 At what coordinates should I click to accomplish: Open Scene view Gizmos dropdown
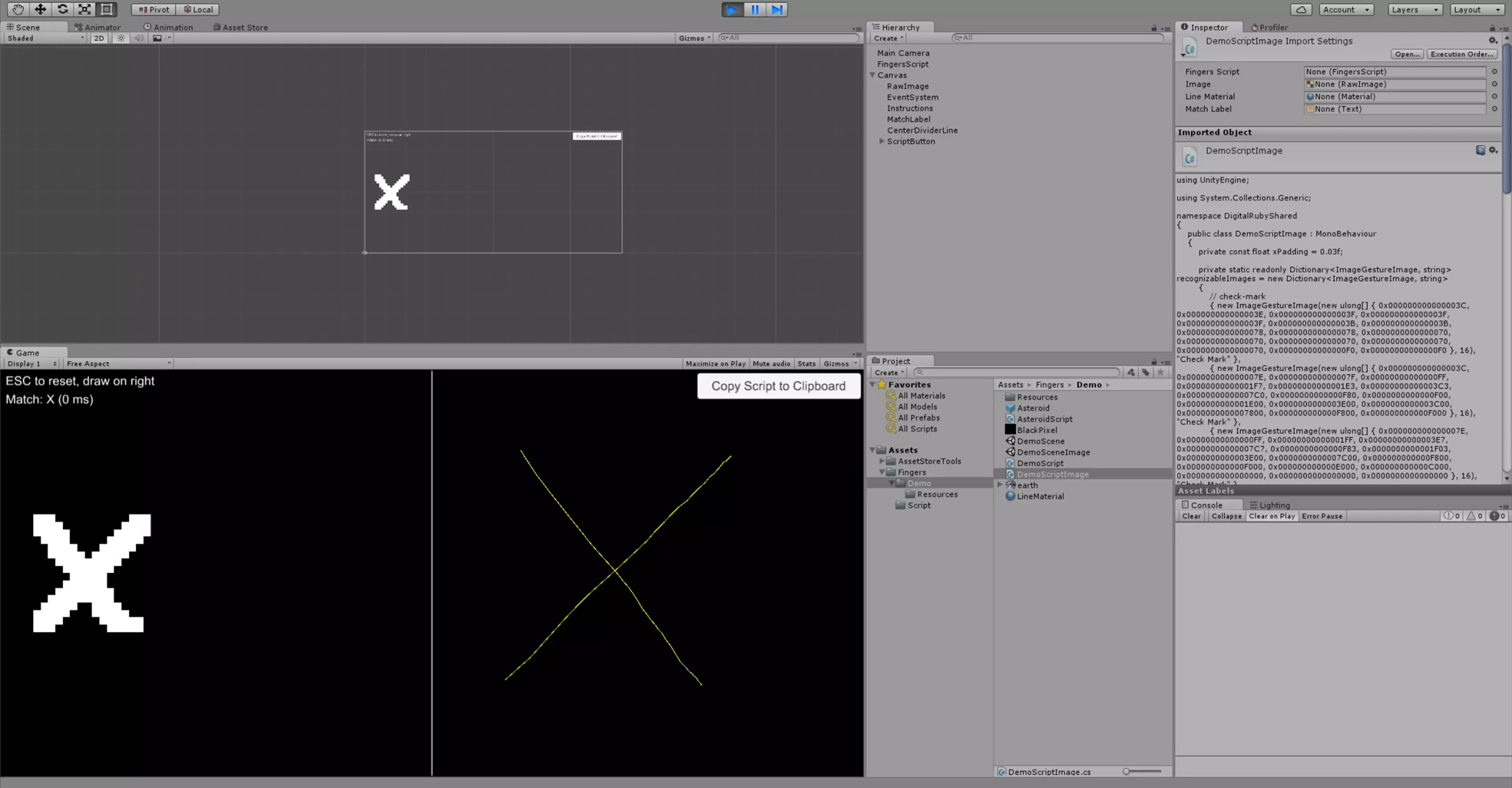point(694,38)
